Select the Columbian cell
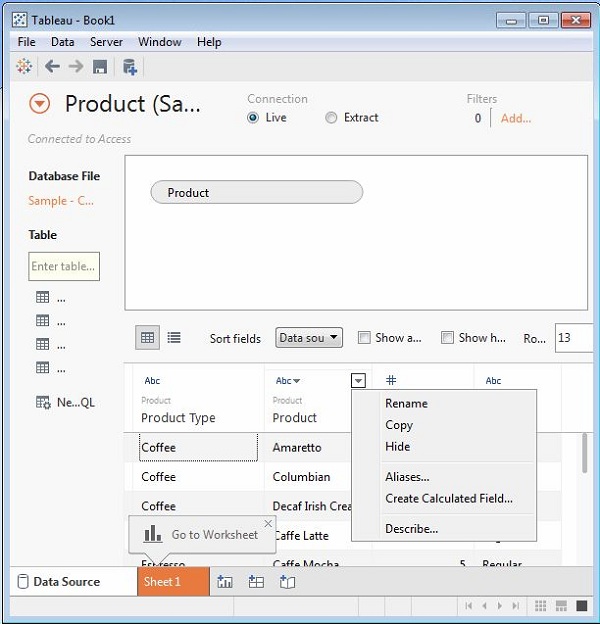Viewport: 600px width, 624px height. point(301,477)
